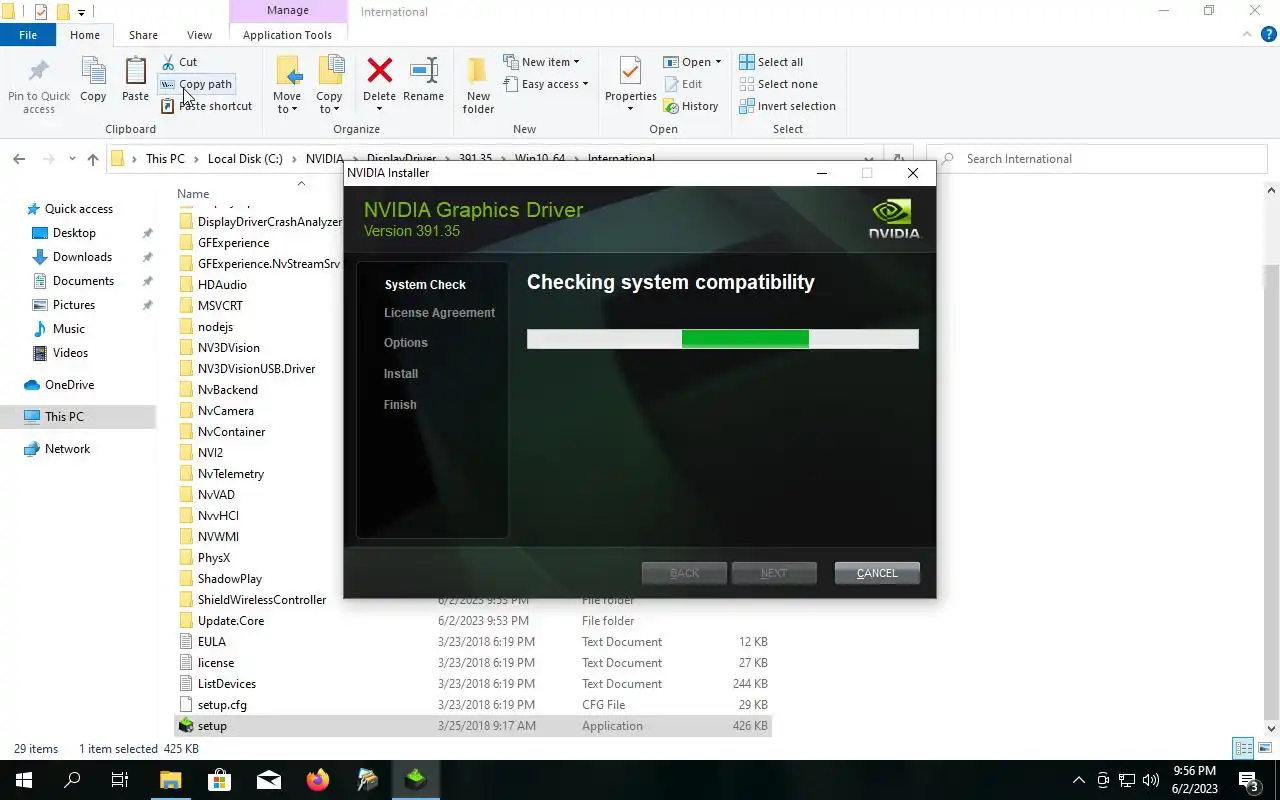The height and width of the screenshot is (800, 1280).
Task: Click the Cut scissors icon
Action: pos(168,62)
